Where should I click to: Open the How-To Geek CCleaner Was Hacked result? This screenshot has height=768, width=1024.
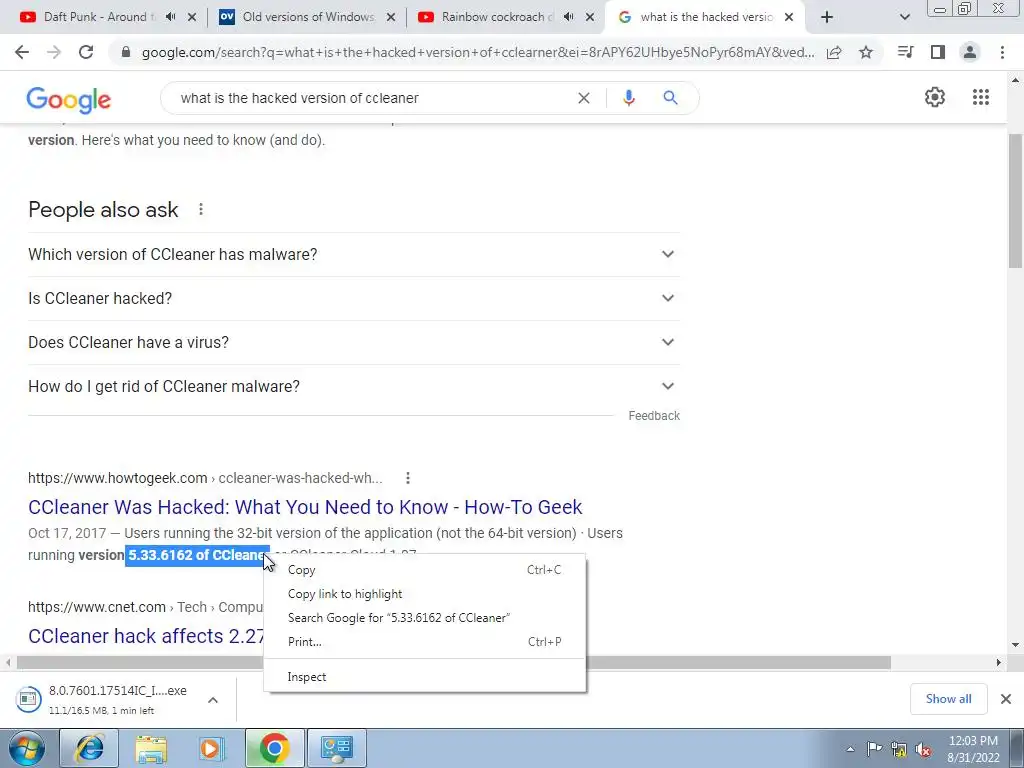(x=305, y=507)
